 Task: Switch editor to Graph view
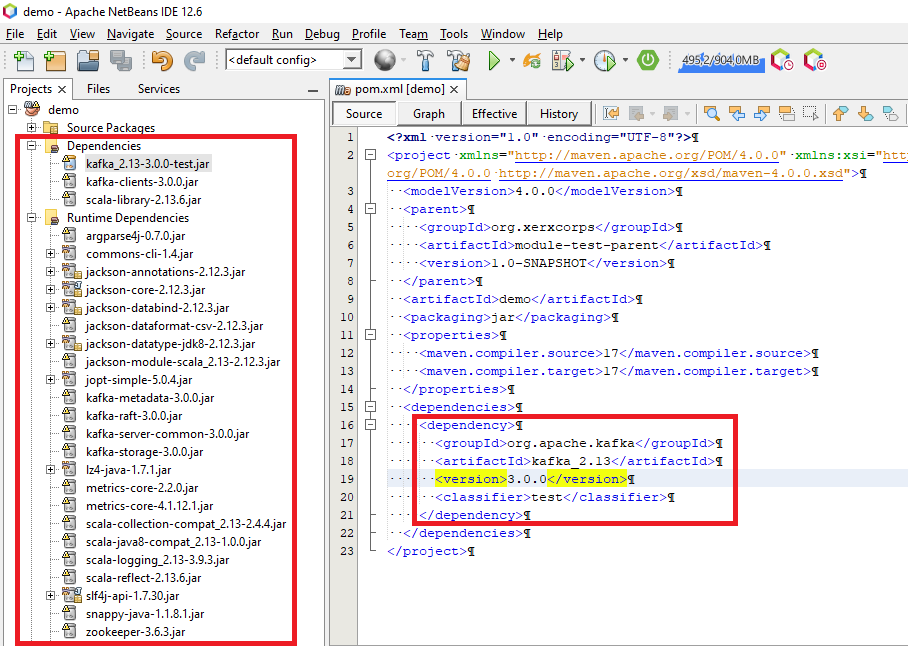429,113
